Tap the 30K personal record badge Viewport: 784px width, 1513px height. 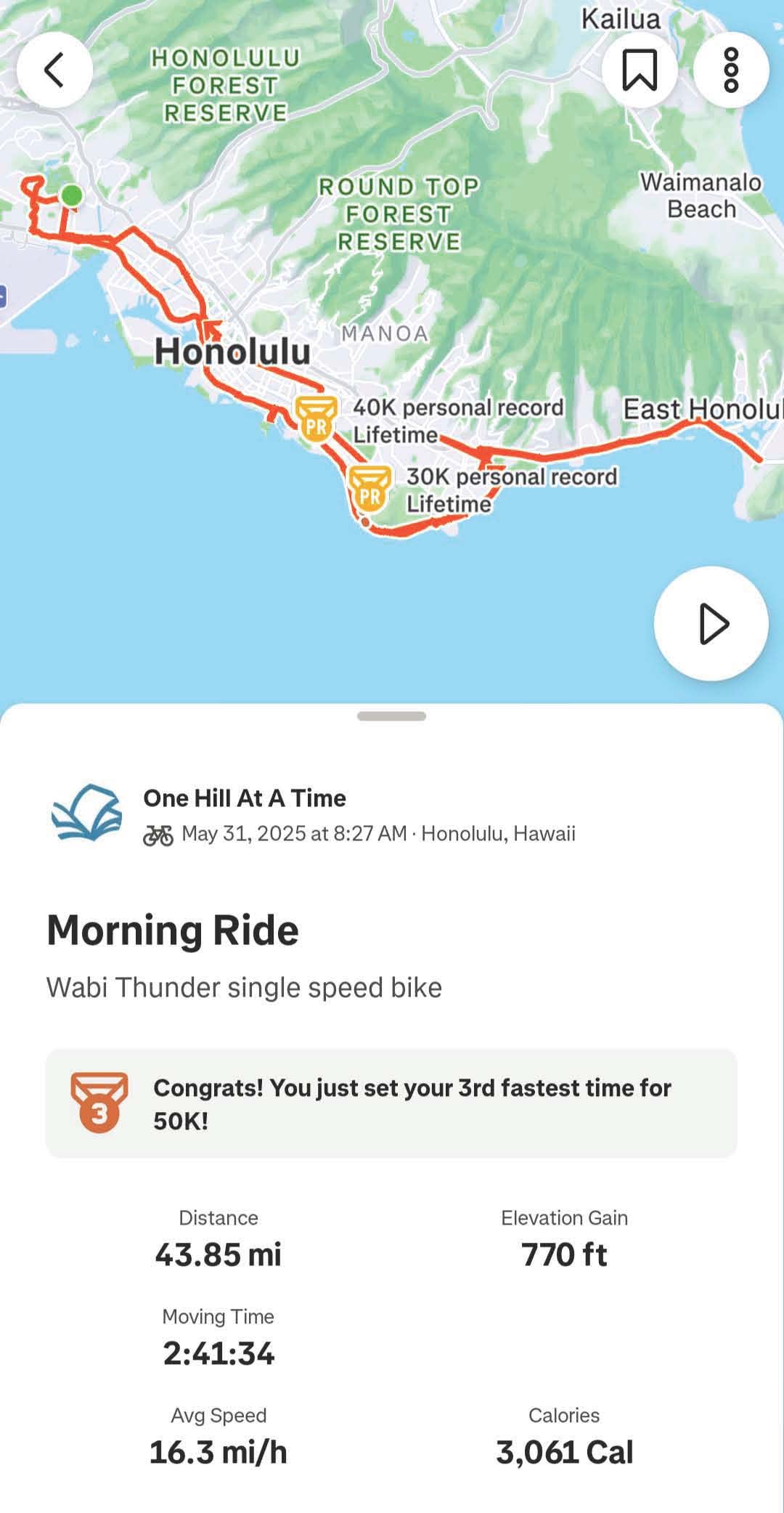(x=369, y=488)
